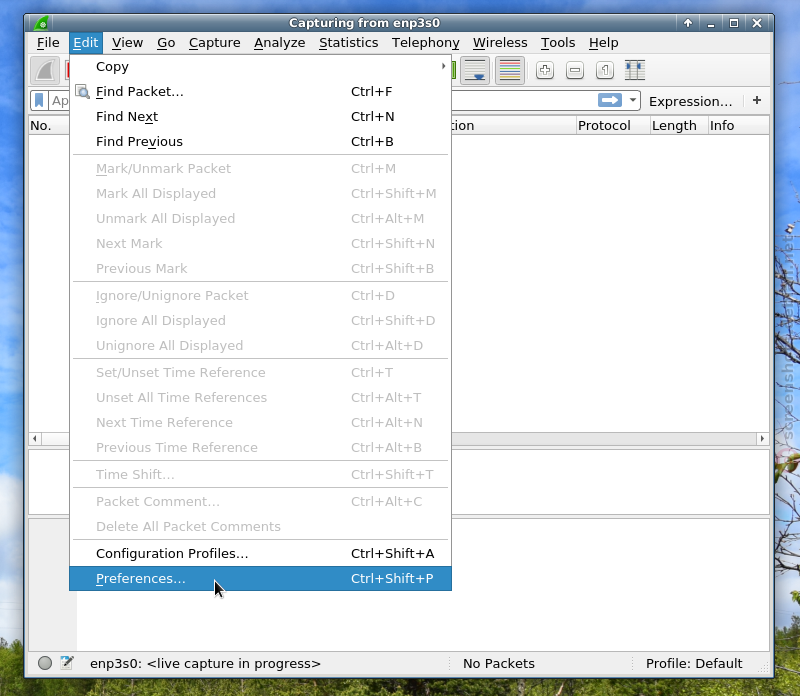Select Find Packet... from Edit menu
This screenshot has height=696, width=800.
[260, 91]
